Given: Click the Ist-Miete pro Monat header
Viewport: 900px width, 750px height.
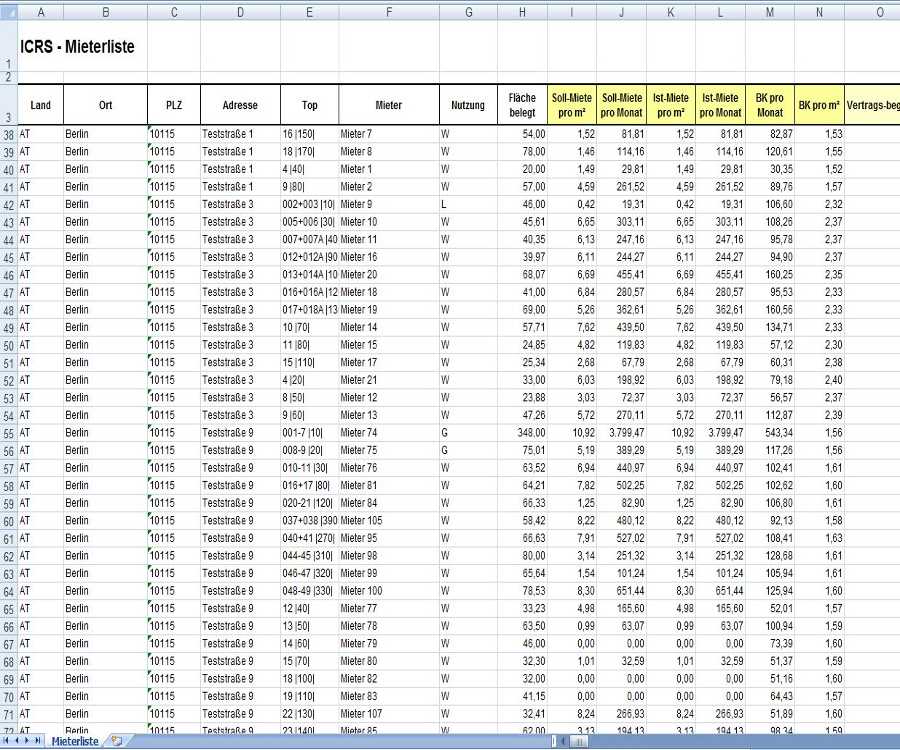Looking at the screenshot, I should 720,105.
